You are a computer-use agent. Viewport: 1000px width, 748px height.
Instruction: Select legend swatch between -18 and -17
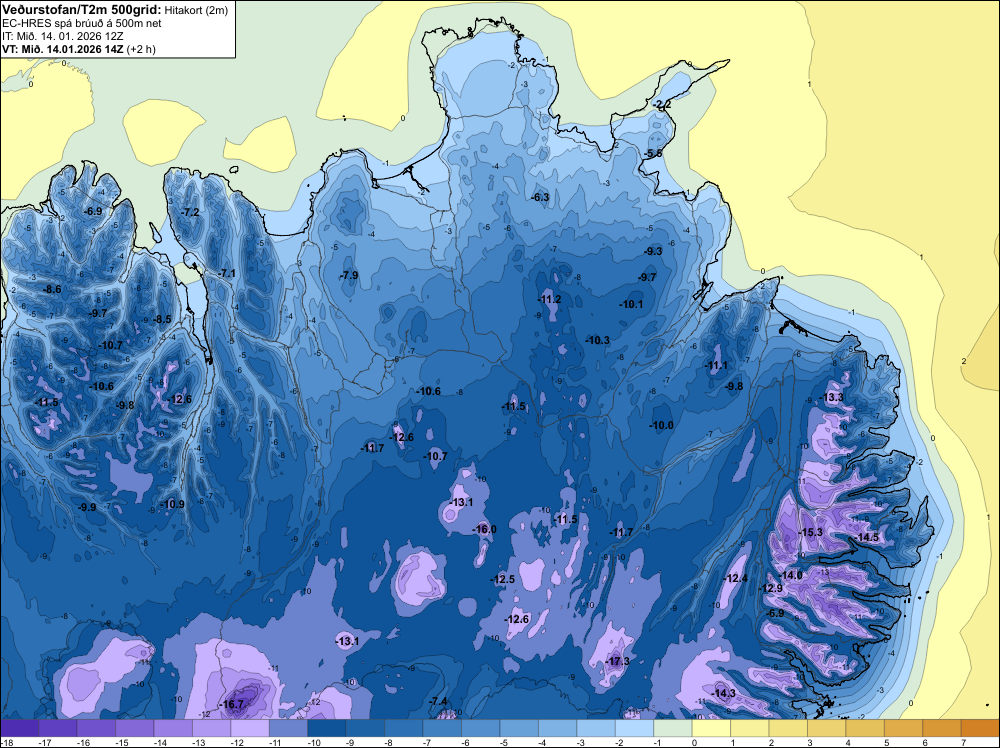19,728
